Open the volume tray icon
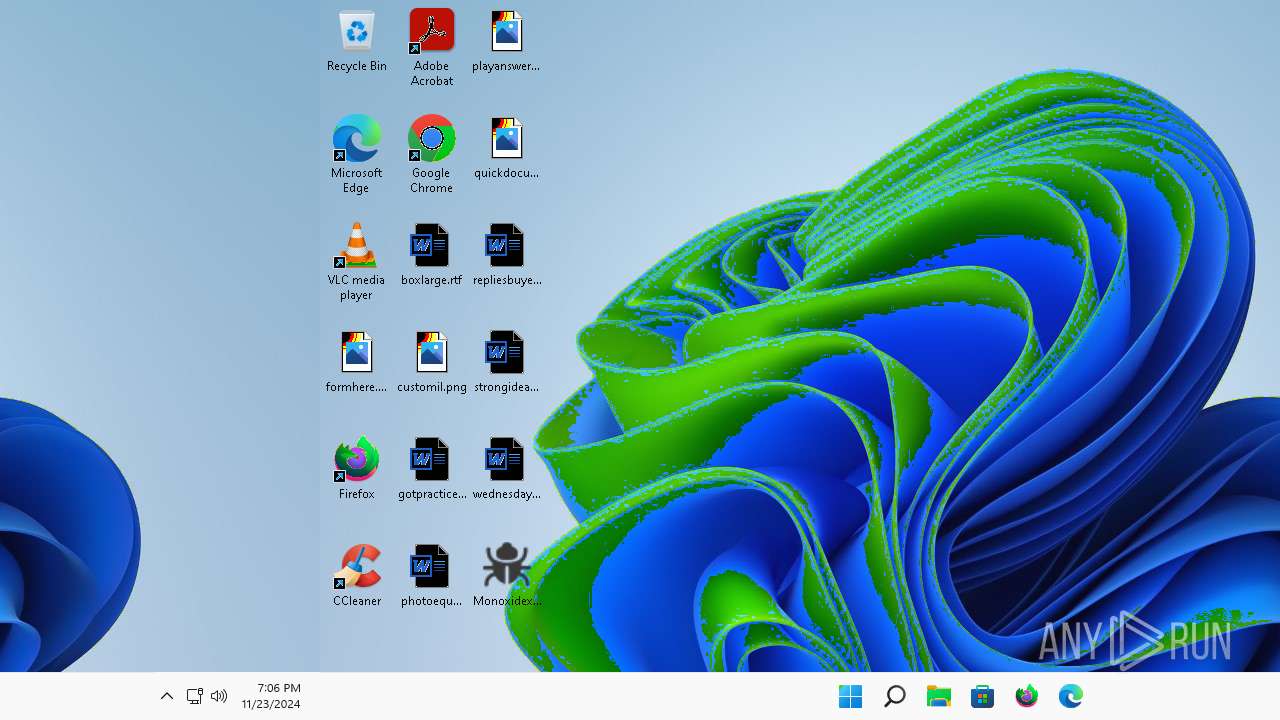 tap(219, 696)
